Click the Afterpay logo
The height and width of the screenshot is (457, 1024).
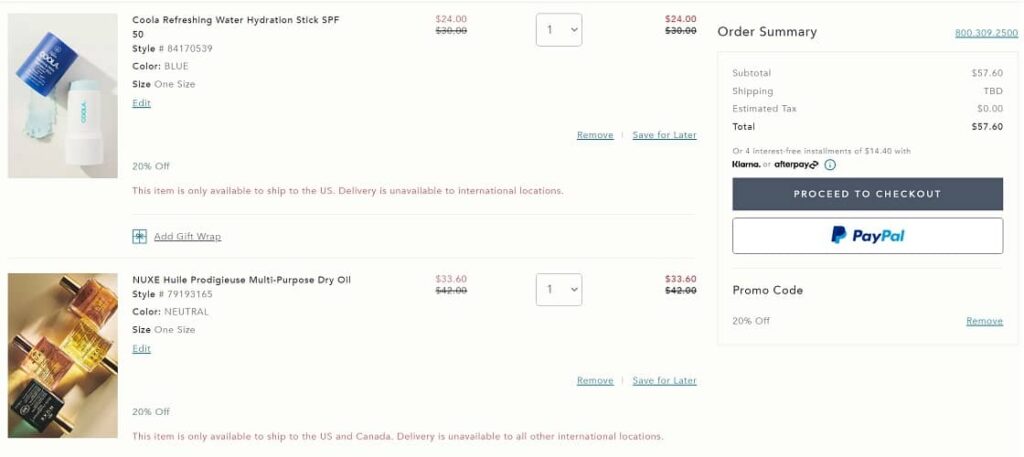click(796, 165)
